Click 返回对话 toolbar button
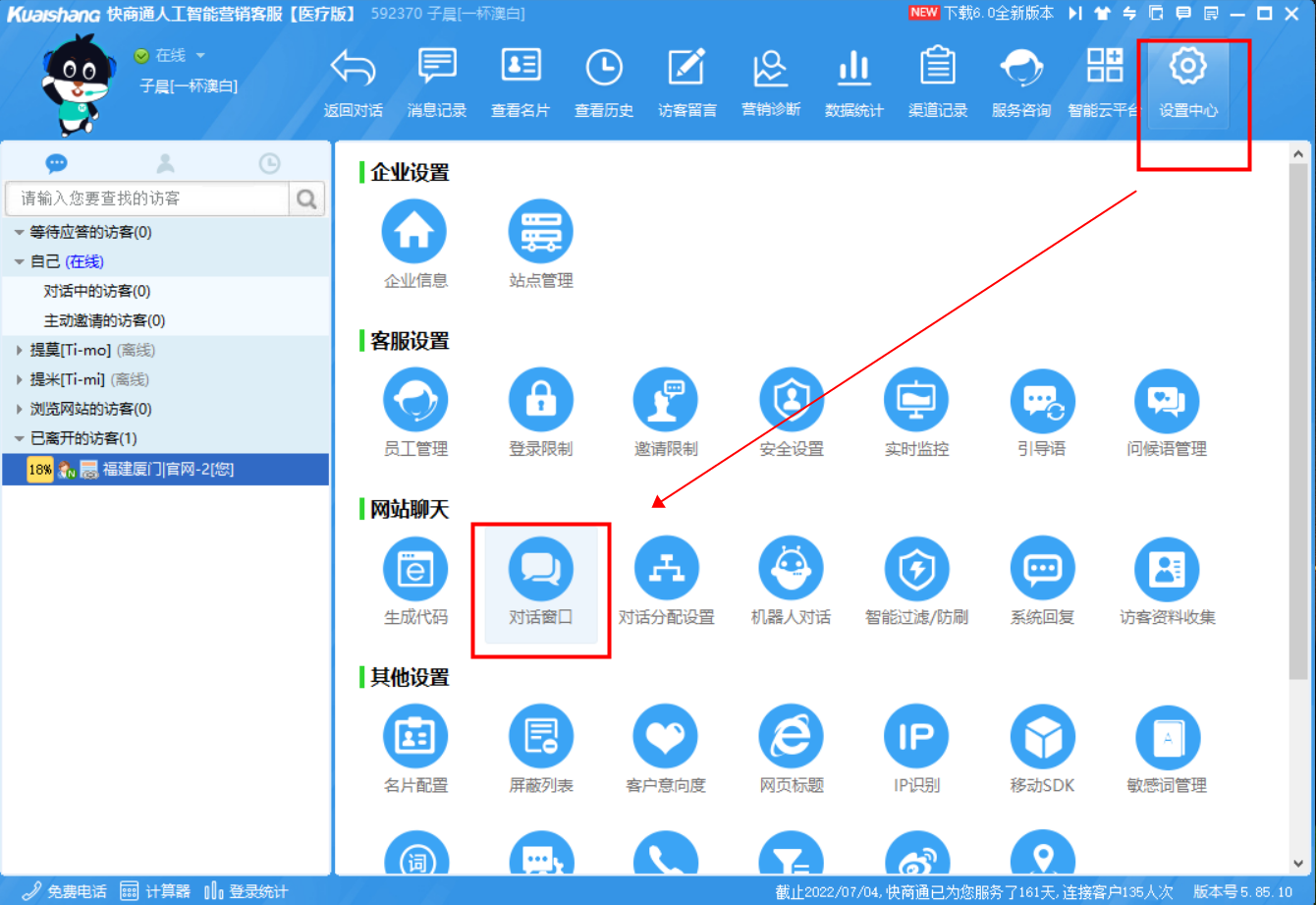This screenshot has width=1316, height=905. pos(354,84)
